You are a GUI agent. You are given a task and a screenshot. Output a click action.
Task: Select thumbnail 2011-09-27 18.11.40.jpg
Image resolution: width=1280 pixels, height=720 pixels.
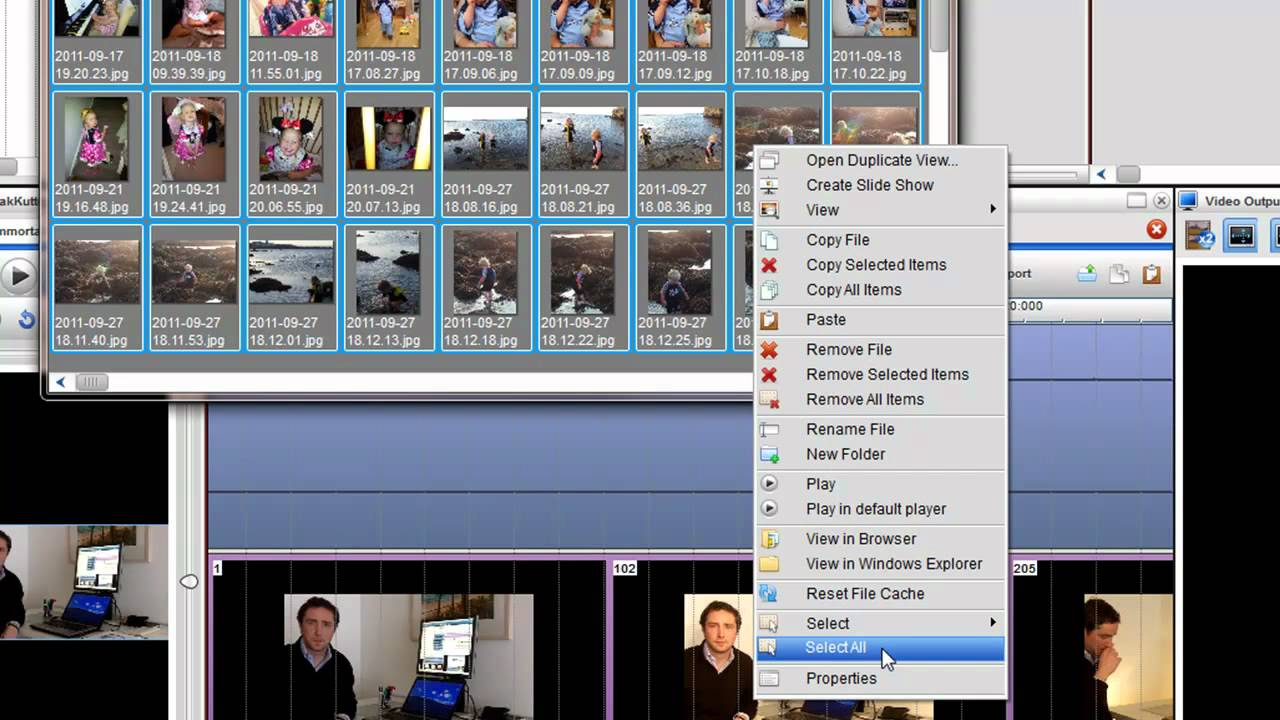pos(97,288)
